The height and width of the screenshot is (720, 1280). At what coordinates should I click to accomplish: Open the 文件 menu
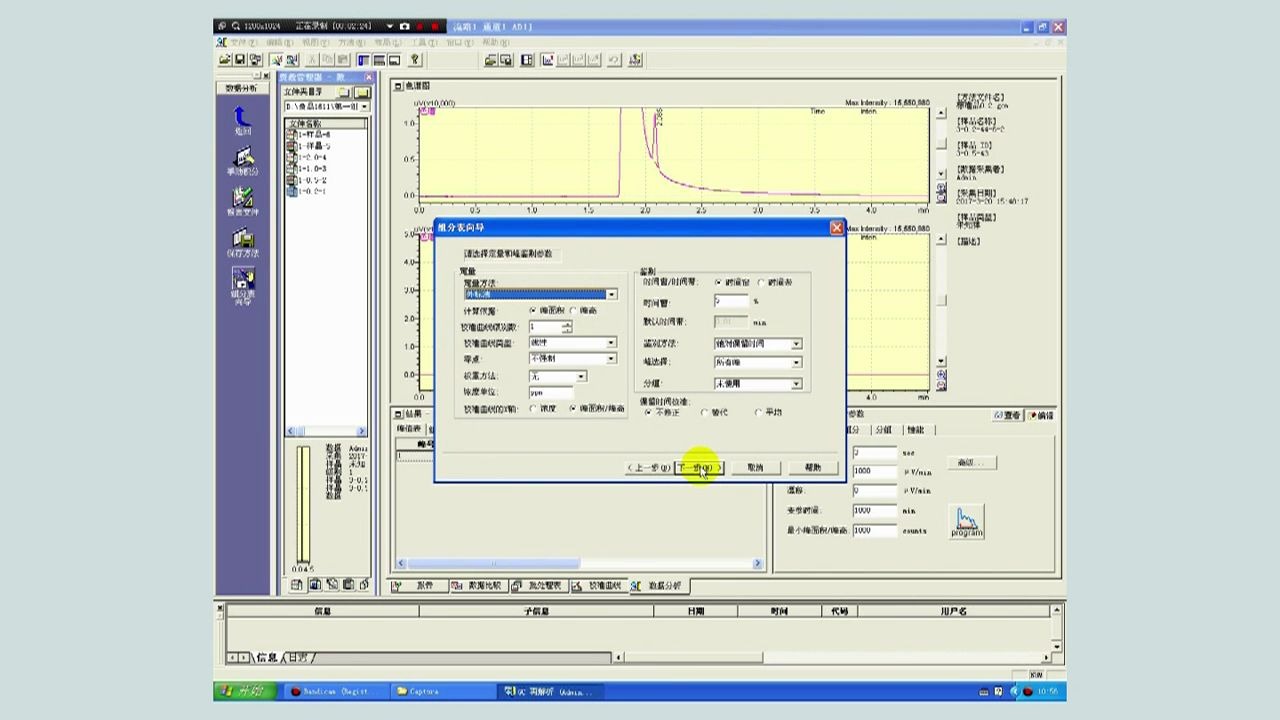coord(242,43)
